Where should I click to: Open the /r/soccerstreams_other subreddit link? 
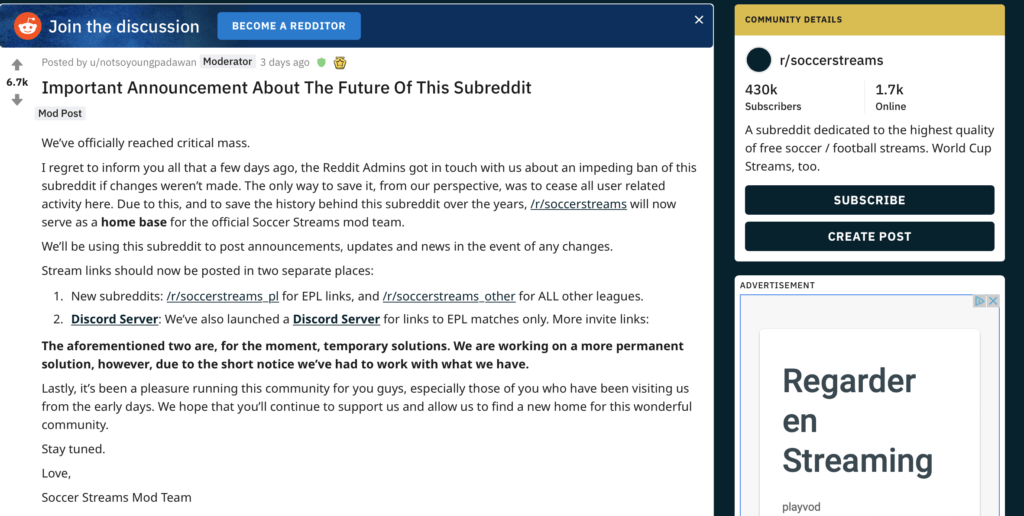(x=449, y=296)
